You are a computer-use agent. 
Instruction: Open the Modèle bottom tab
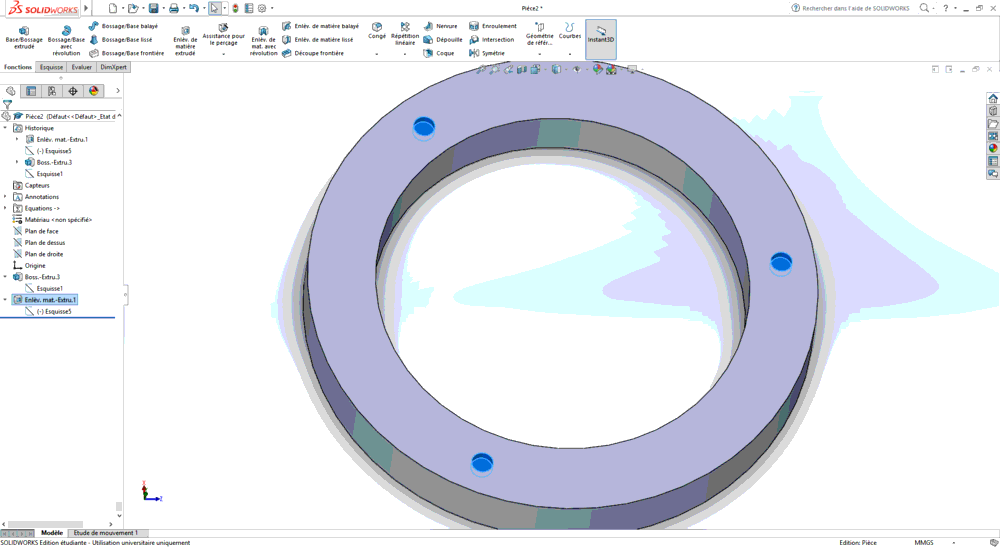pos(52,533)
